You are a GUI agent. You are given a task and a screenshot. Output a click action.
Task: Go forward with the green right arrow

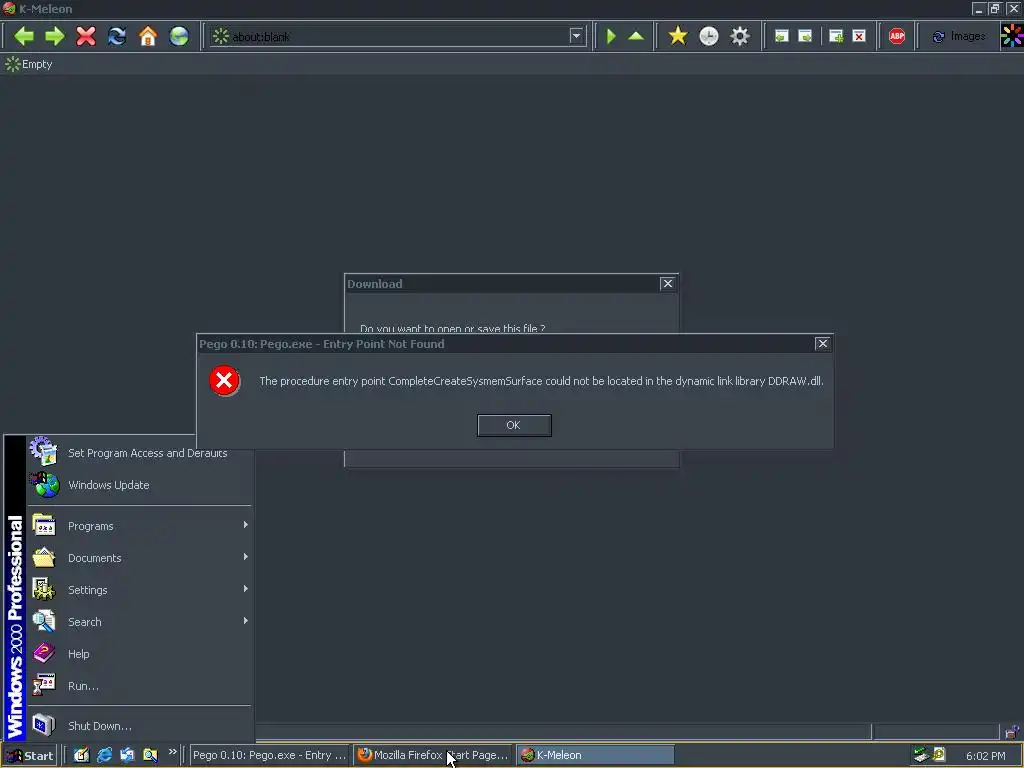coord(55,36)
